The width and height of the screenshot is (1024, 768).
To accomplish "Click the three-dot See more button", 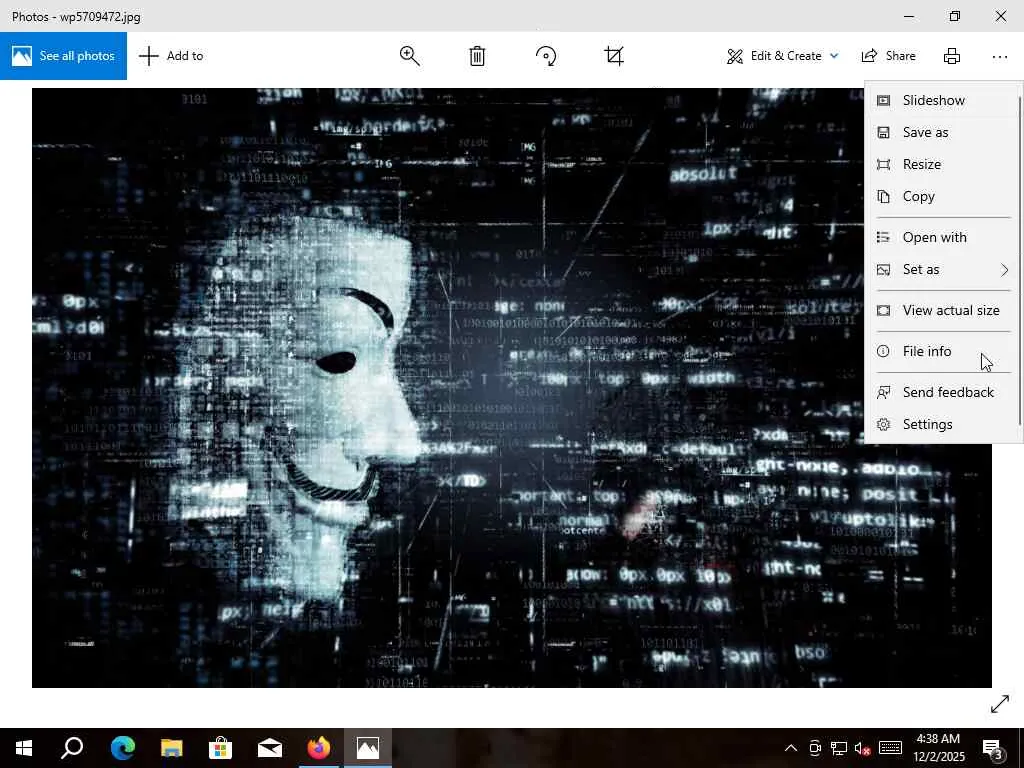I will [999, 57].
